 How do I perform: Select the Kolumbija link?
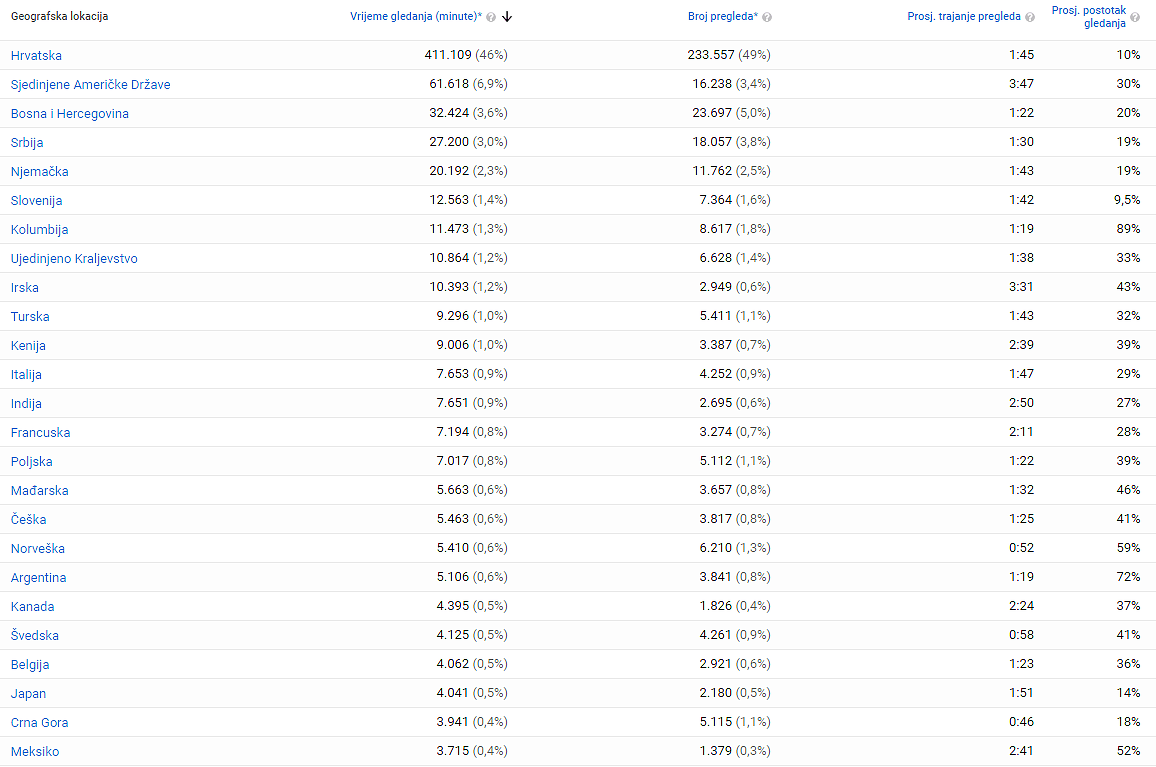39,230
